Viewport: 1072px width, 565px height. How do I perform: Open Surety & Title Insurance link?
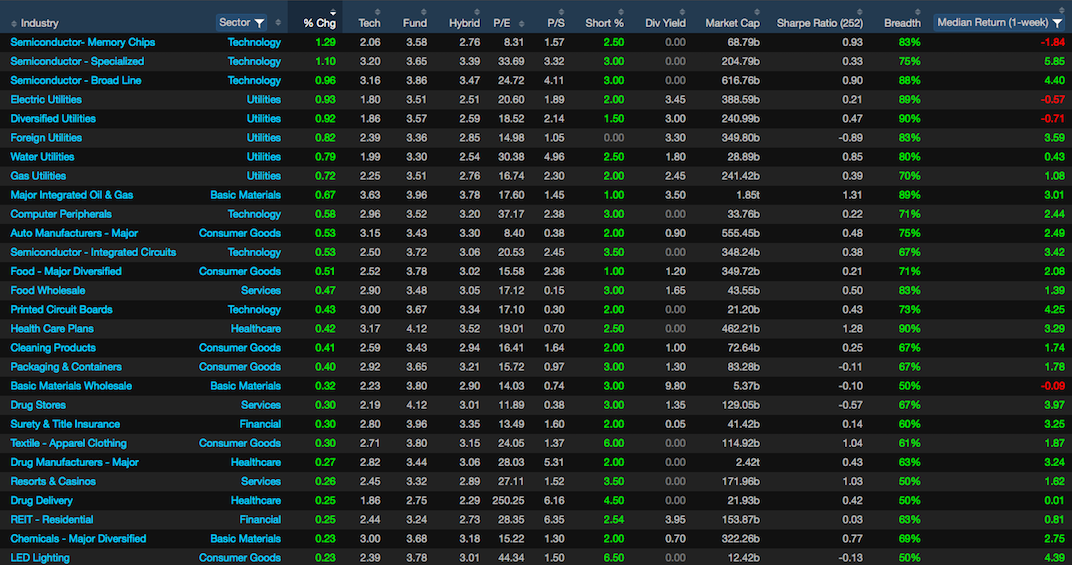pyautogui.click(x=65, y=425)
